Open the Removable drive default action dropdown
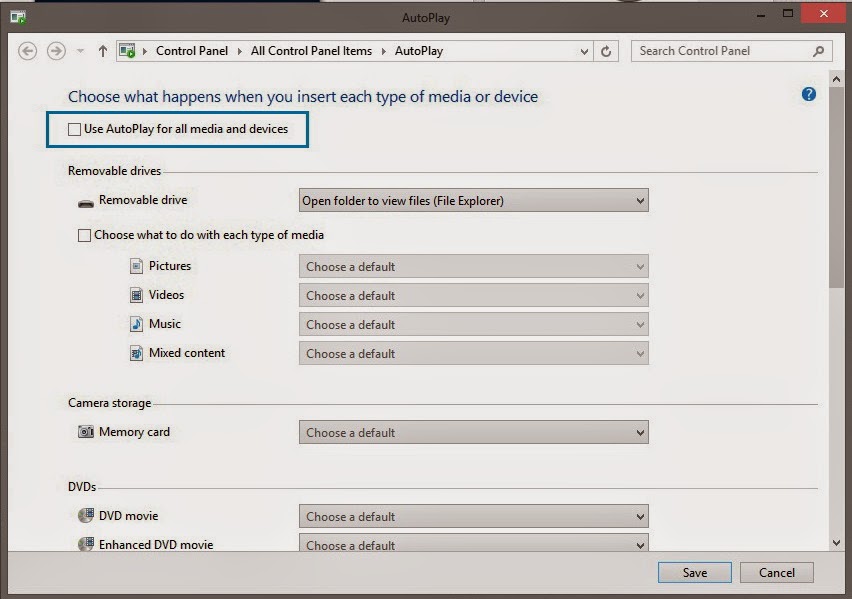 pyautogui.click(x=473, y=199)
